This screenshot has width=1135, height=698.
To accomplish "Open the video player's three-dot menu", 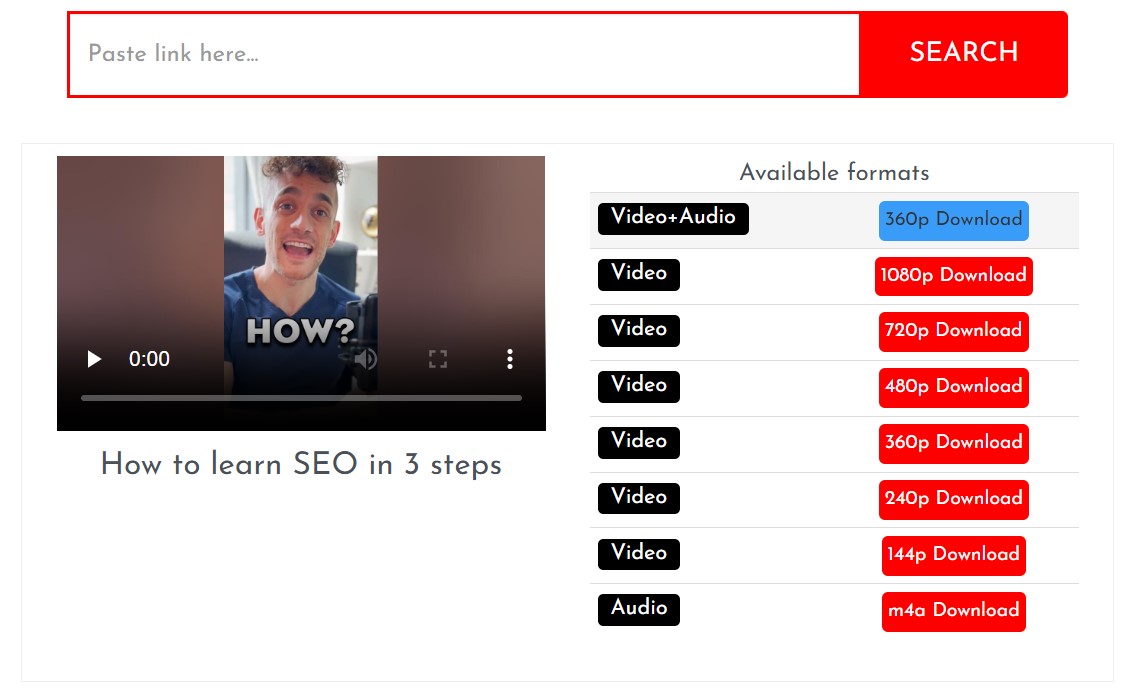I will (x=509, y=358).
